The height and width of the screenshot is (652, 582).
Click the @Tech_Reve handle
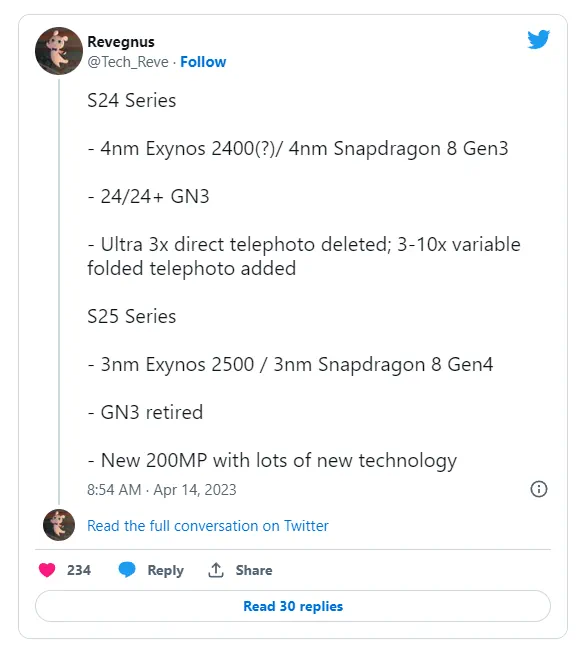coord(128,62)
